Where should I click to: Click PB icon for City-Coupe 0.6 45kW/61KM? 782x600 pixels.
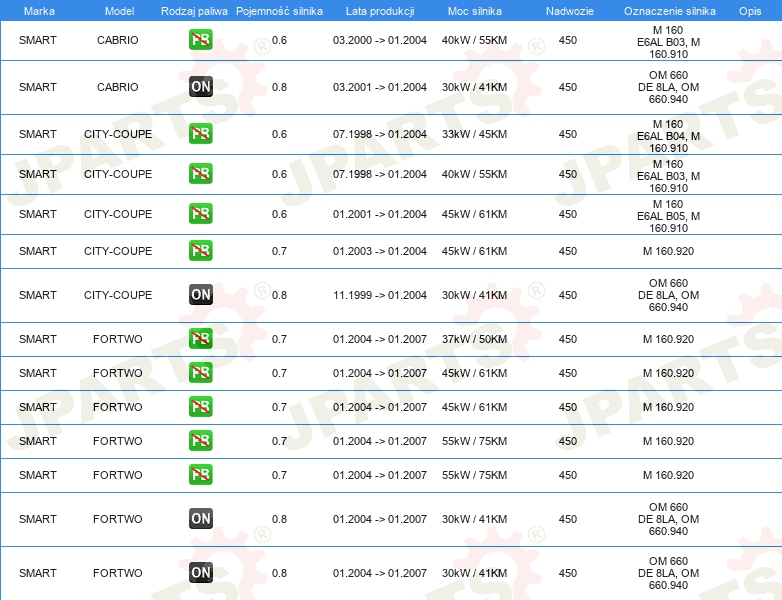point(200,214)
